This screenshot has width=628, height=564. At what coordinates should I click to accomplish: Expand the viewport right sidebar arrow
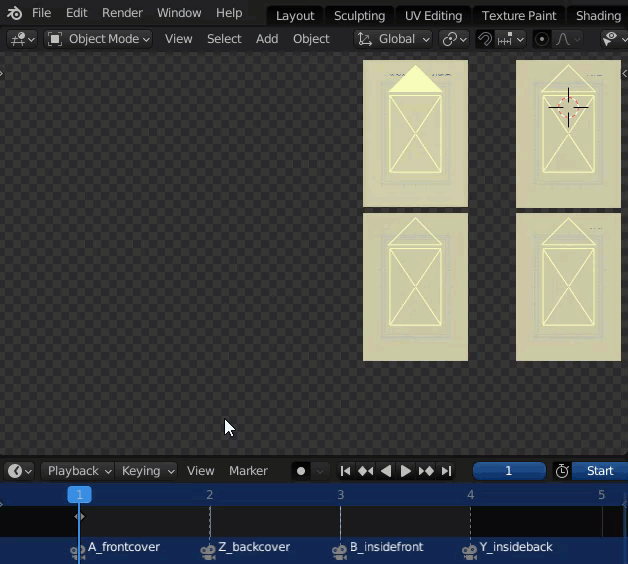tap(624, 73)
